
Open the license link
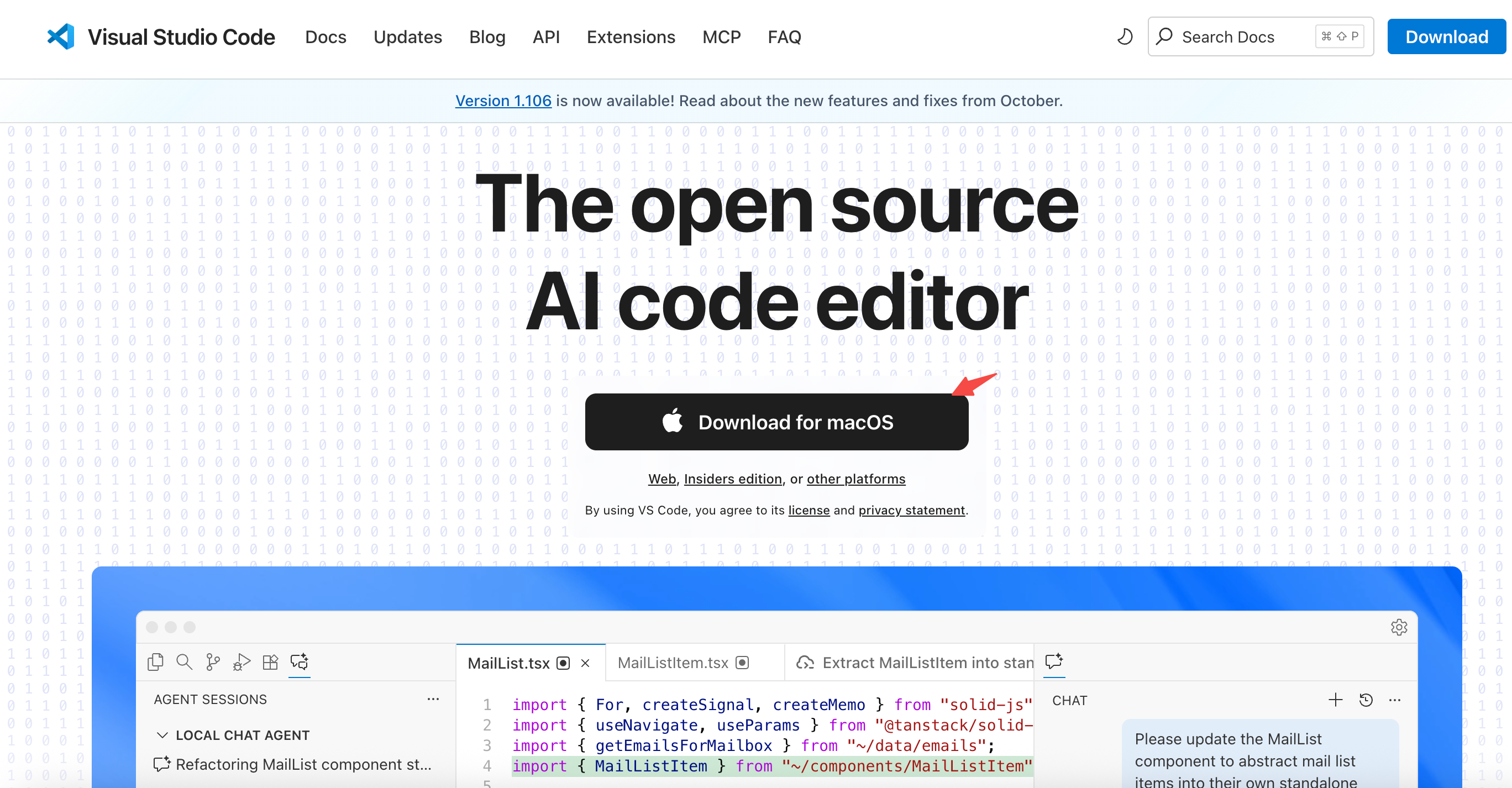click(x=809, y=511)
